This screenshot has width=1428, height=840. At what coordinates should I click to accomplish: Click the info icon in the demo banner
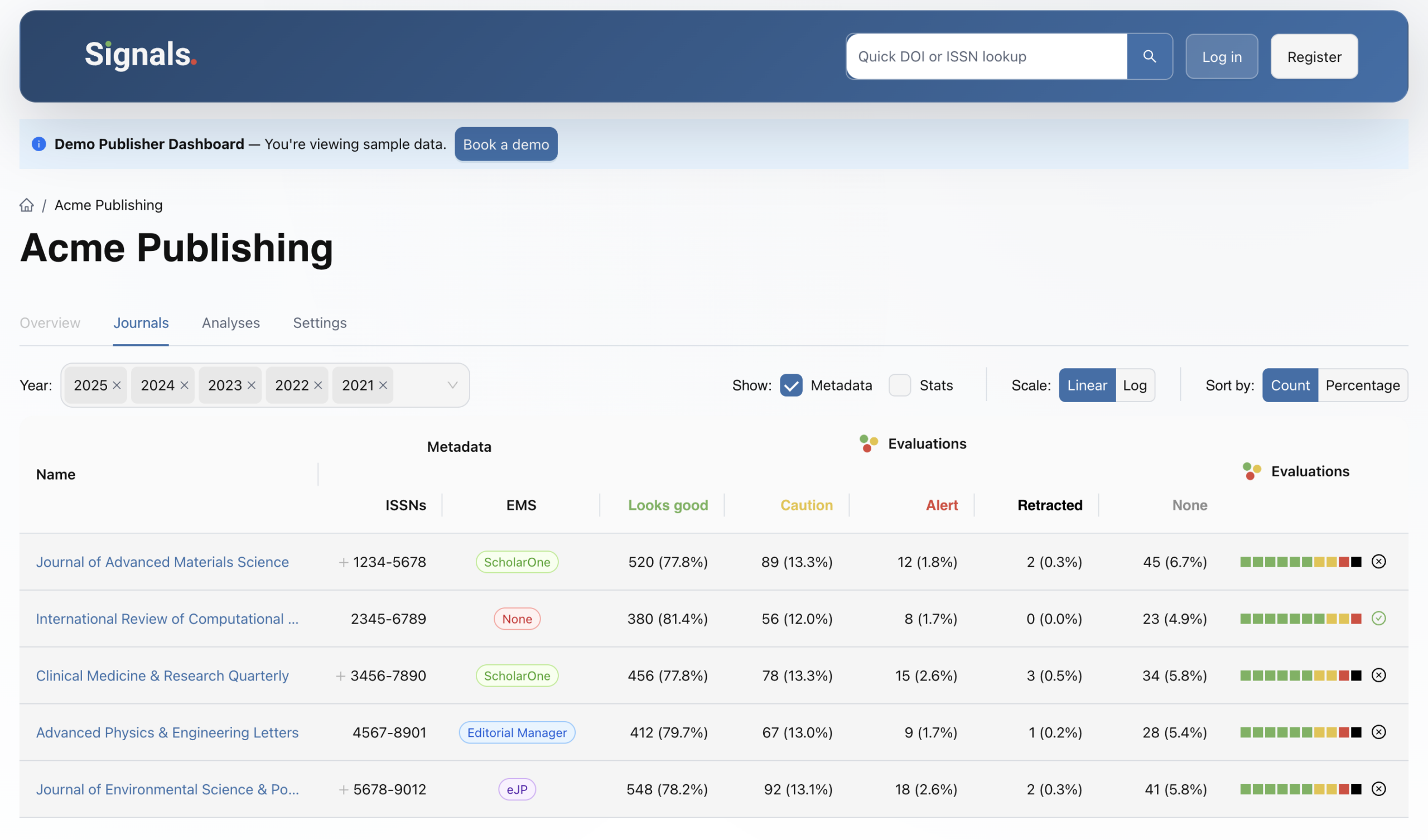pyautogui.click(x=38, y=144)
